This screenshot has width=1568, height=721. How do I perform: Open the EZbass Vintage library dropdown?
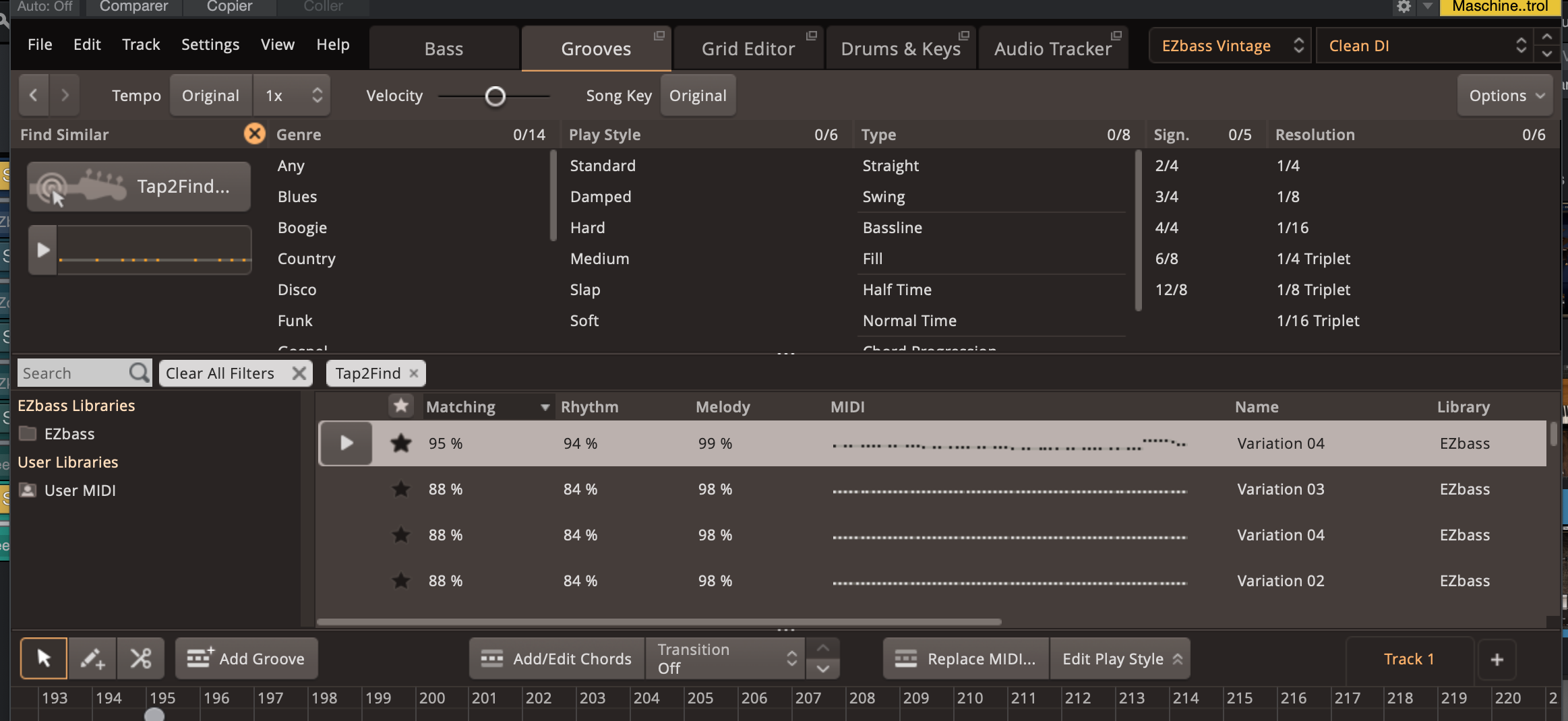pos(1230,46)
